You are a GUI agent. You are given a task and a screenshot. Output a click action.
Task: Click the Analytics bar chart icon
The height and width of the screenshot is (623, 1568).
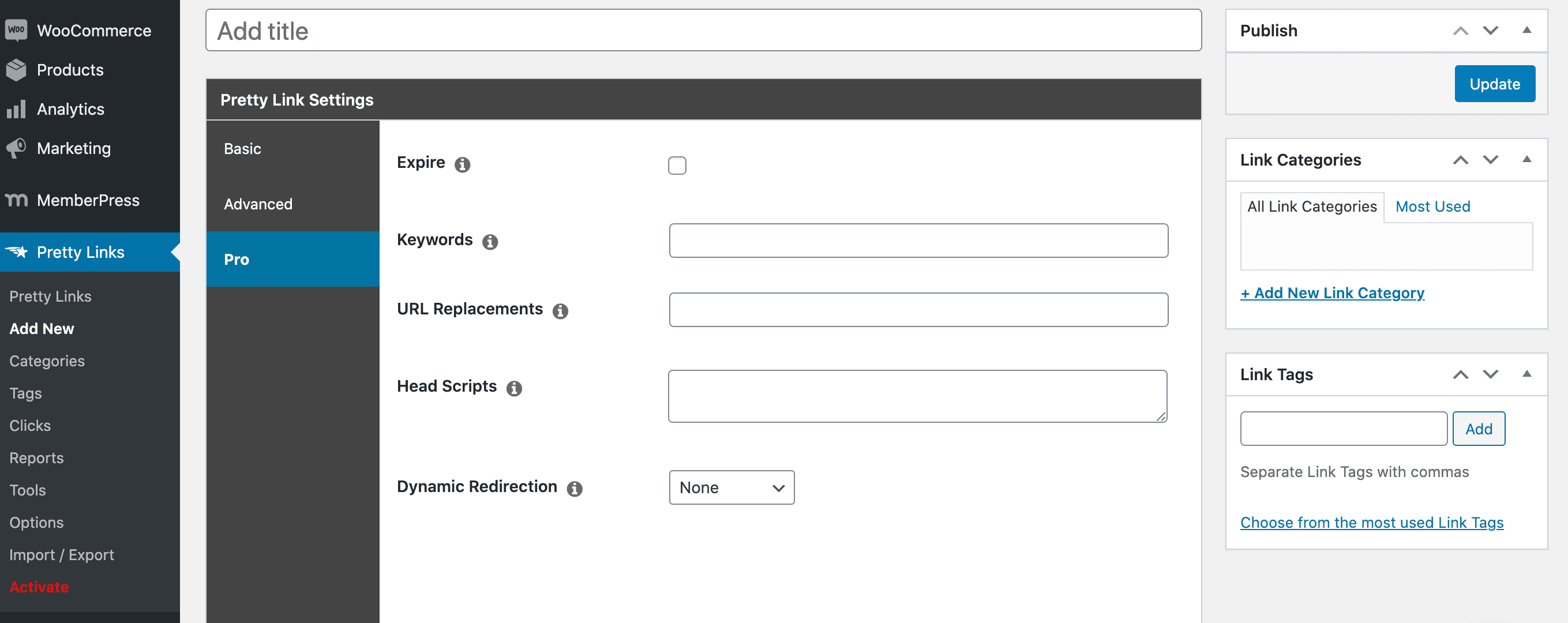(x=16, y=109)
